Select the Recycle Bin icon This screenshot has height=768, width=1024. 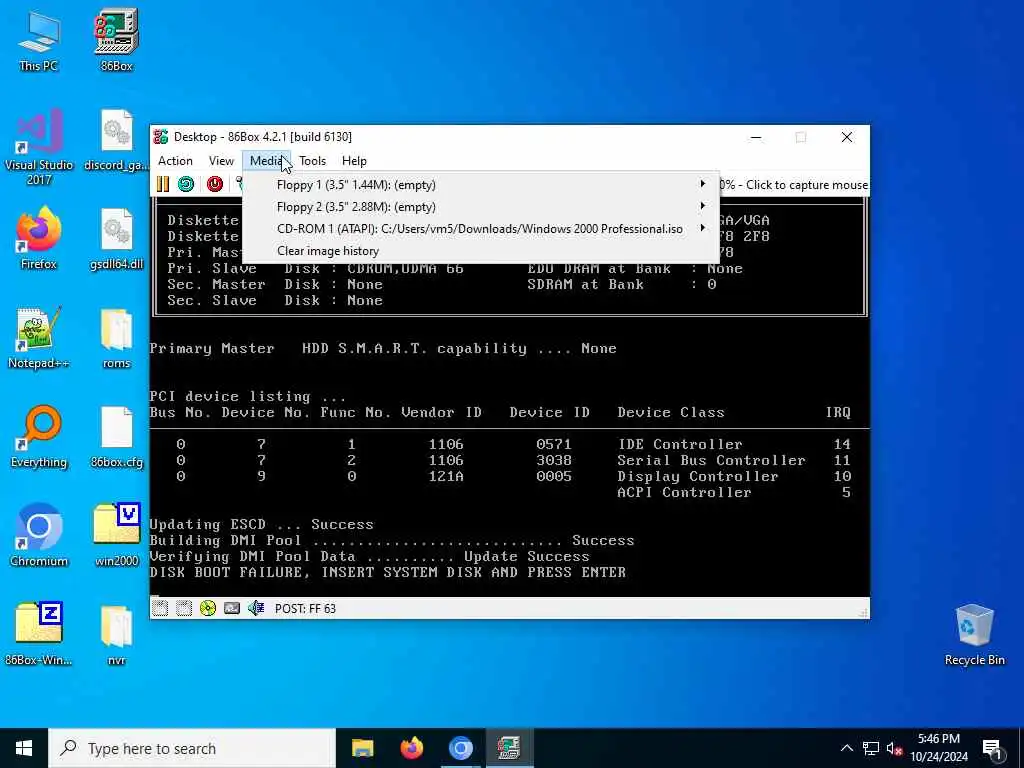974,635
